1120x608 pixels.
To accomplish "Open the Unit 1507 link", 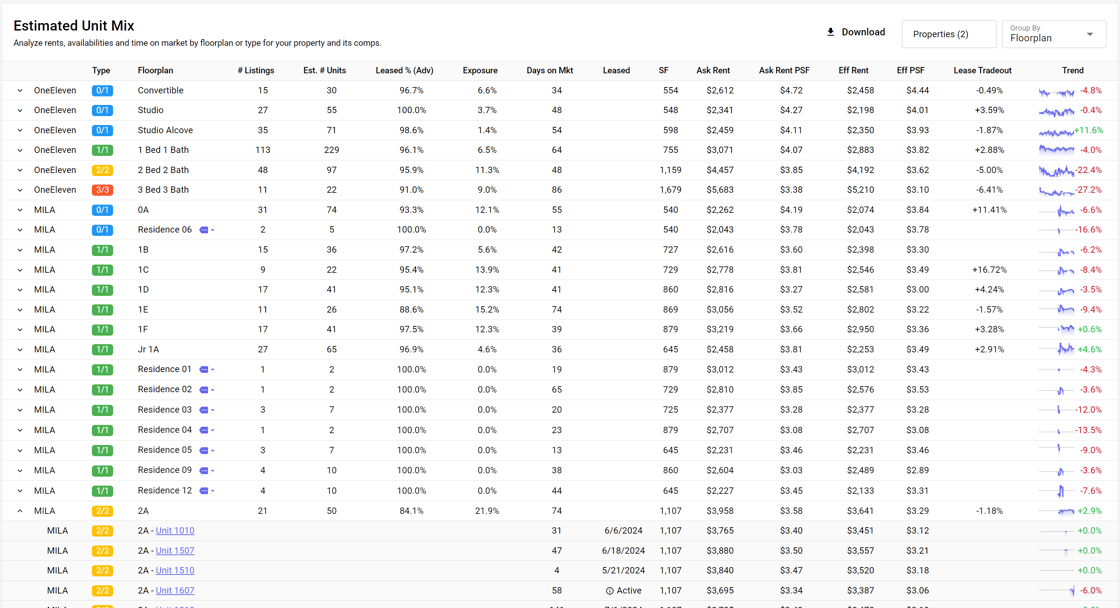I will click(x=175, y=551).
